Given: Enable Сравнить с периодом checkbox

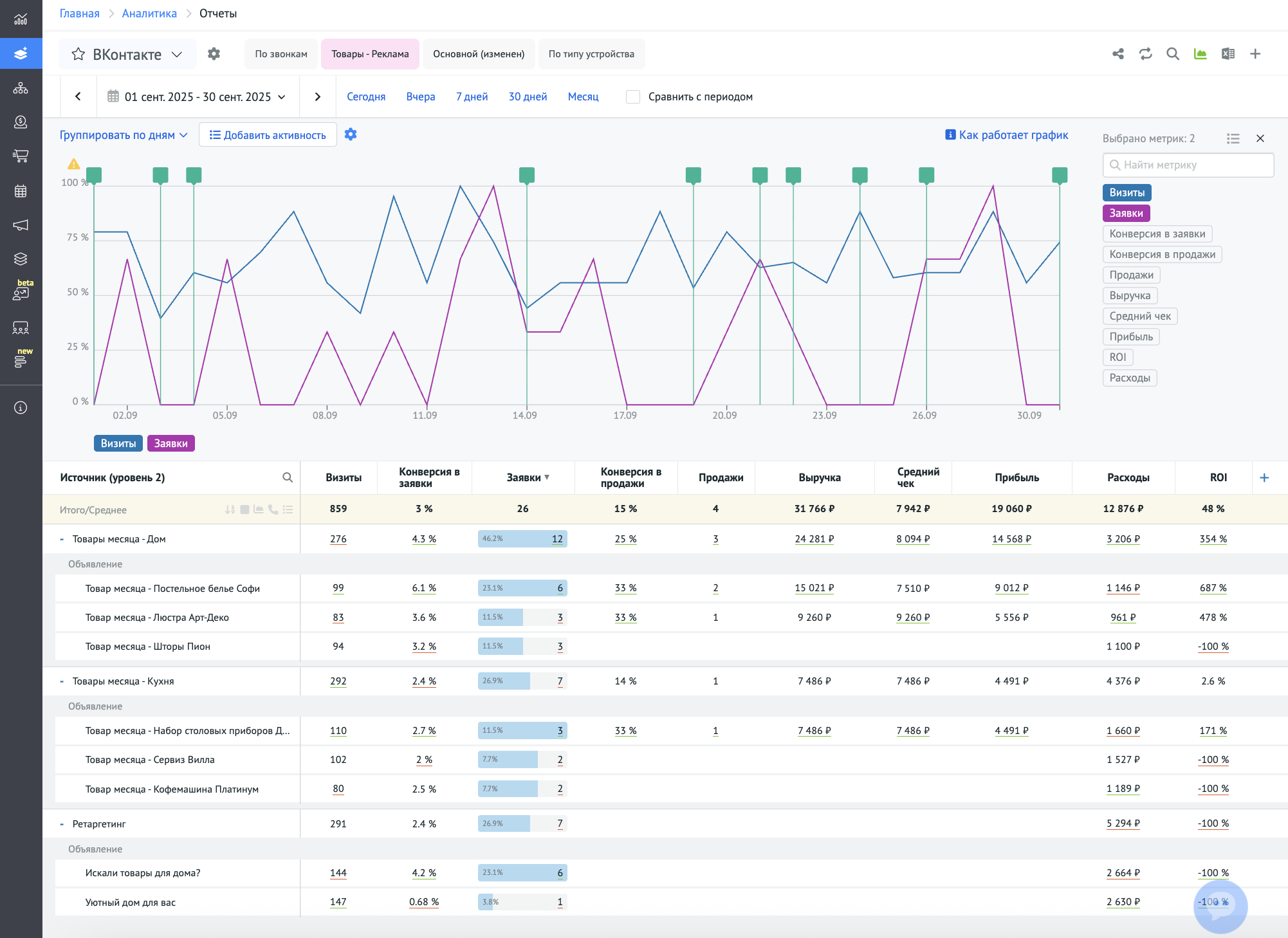Looking at the screenshot, I should tap(633, 97).
